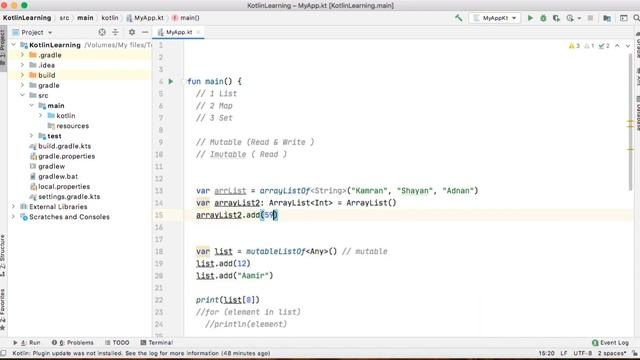
Task: Click the editor vertical scrollbar
Action: 631,122
